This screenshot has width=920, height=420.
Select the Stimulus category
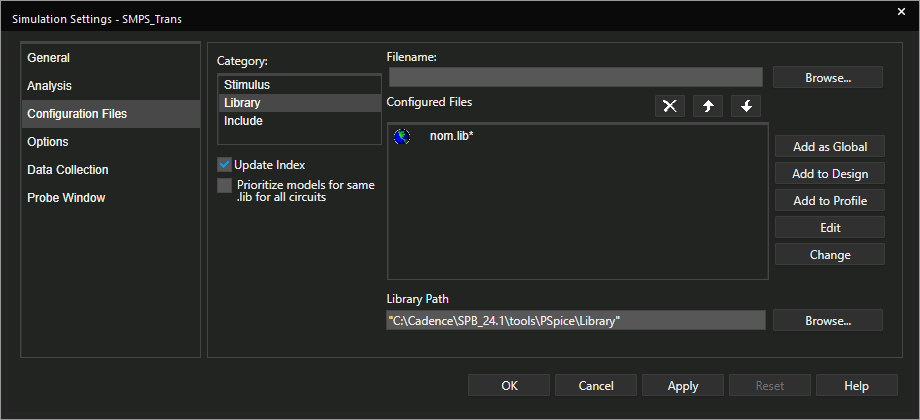[x=299, y=84]
